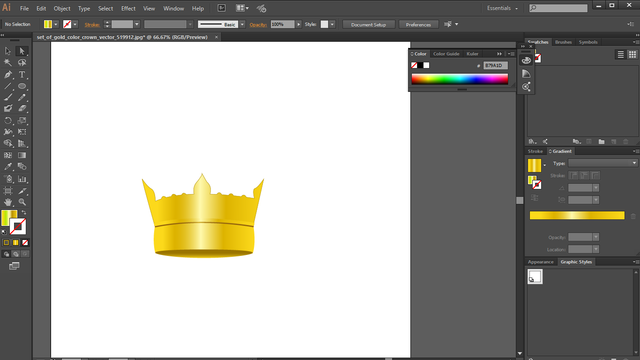This screenshot has width=640, height=360.
Task: Switch Swatches panel to thumbnail view
Action: coord(632,54)
